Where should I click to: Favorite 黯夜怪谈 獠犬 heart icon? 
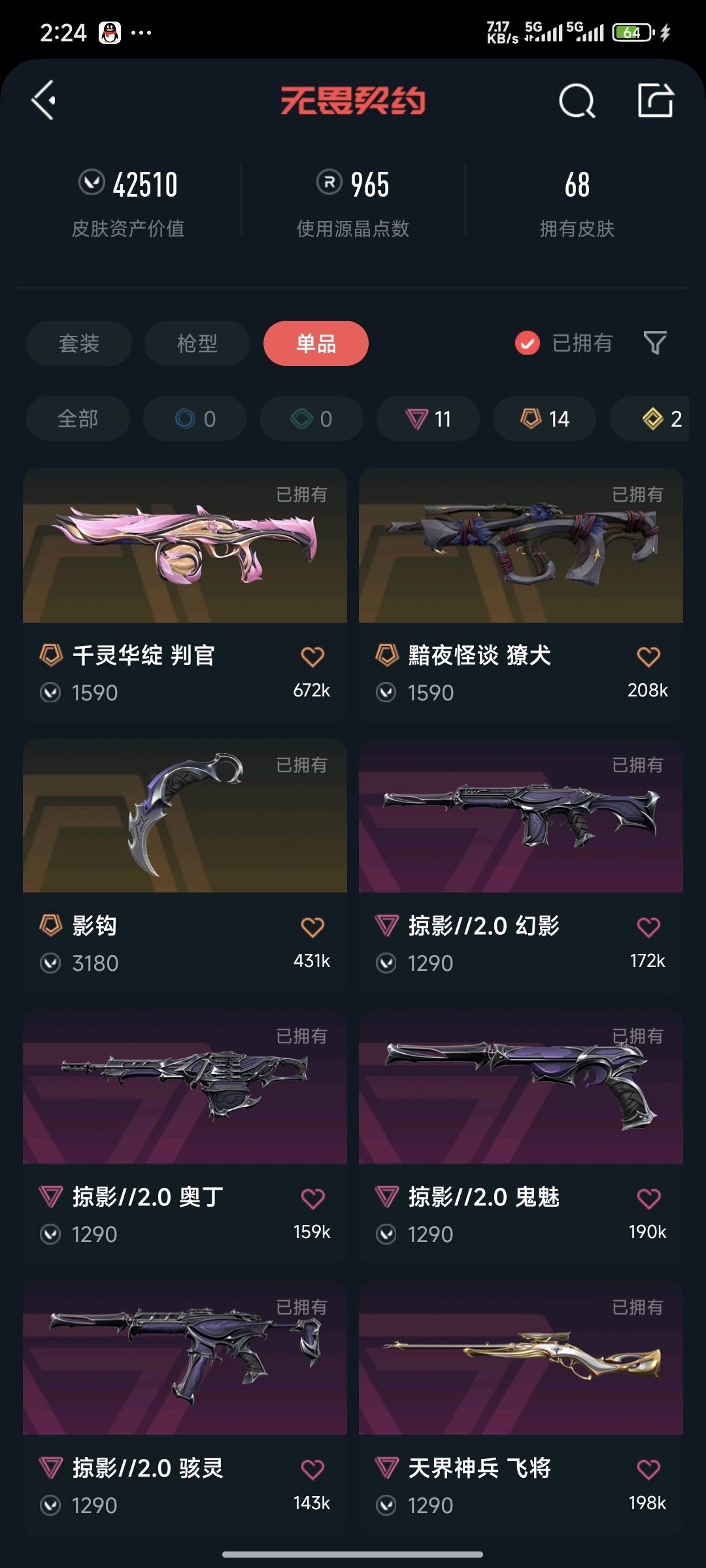648,656
